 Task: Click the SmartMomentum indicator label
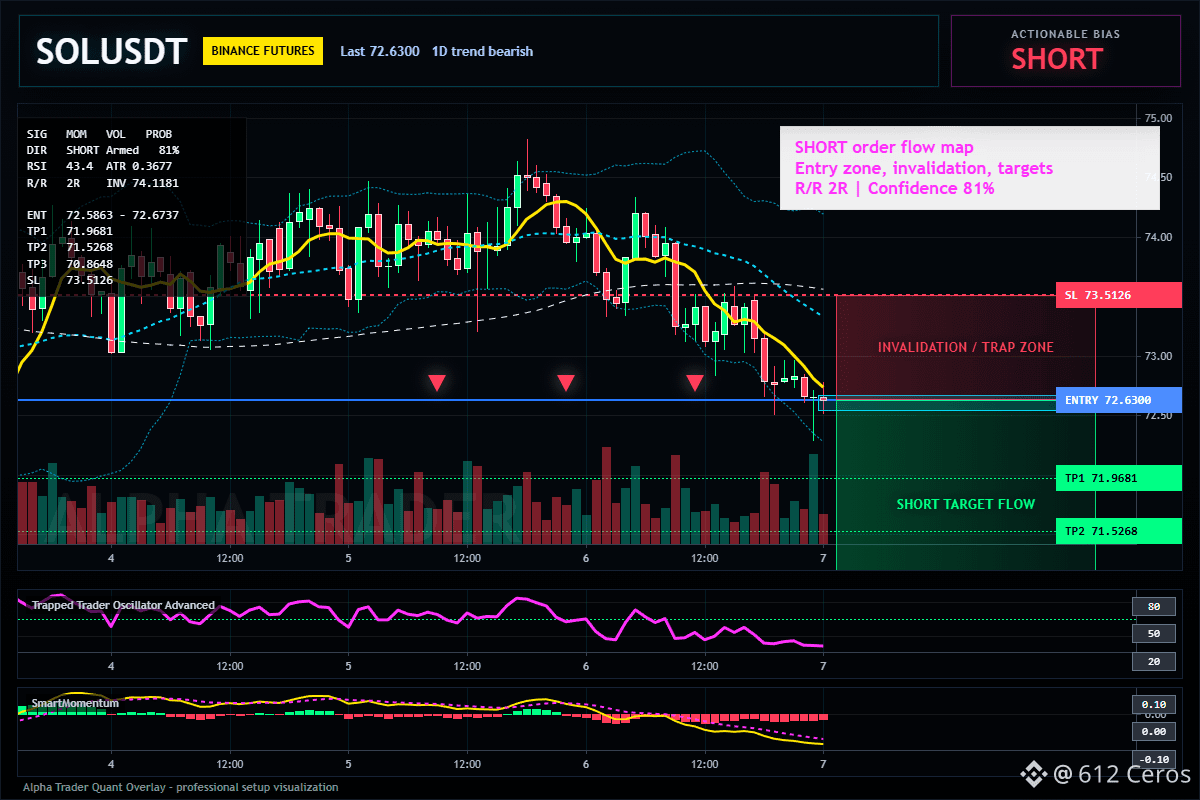point(75,703)
